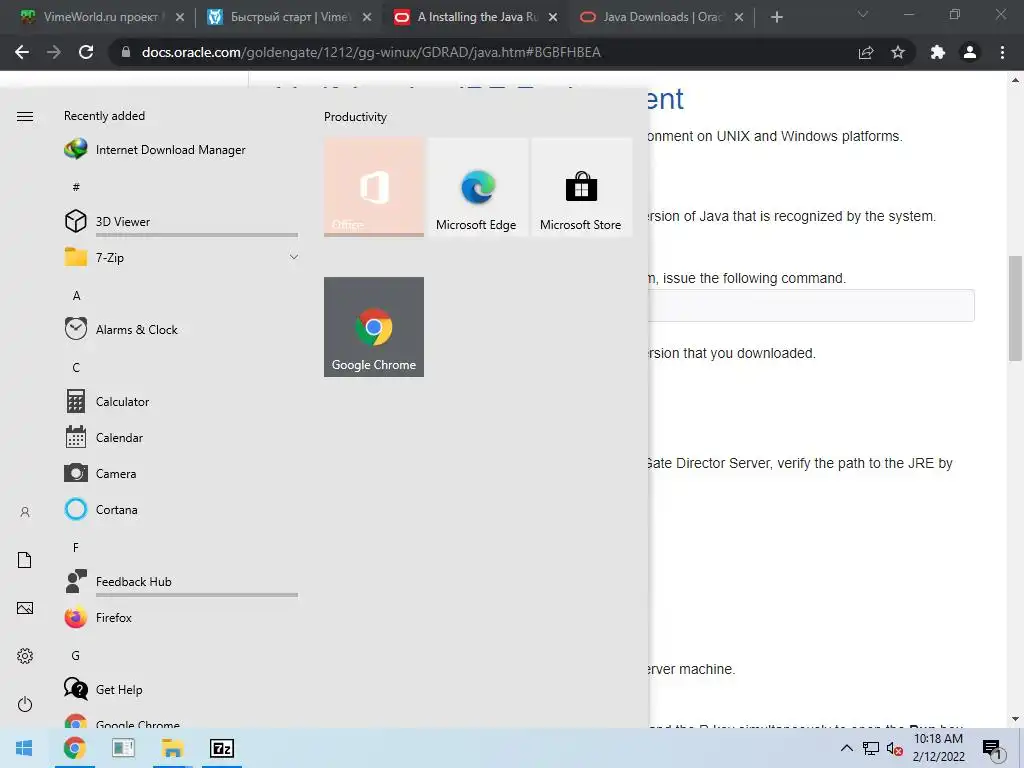Click the # header in the app list
The height and width of the screenshot is (768, 1024).
coord(76,187)
